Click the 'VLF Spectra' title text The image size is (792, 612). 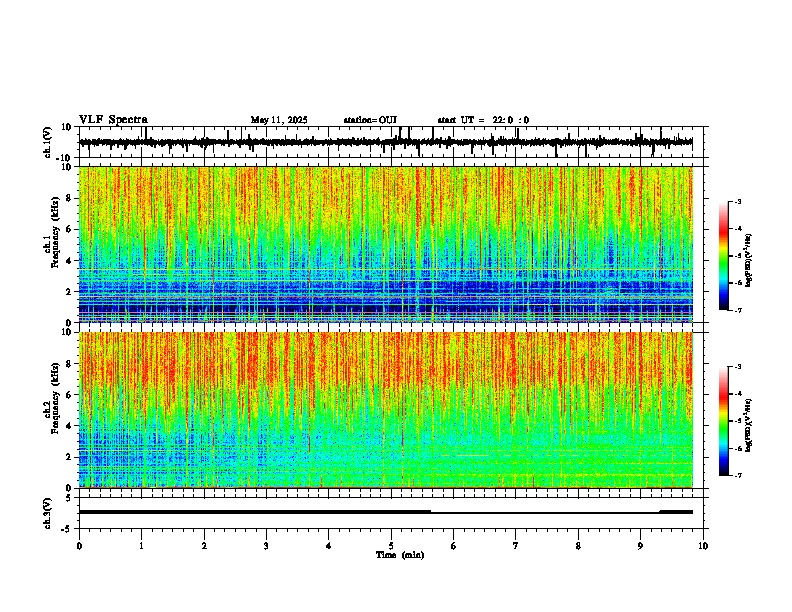tap(113, 119)
